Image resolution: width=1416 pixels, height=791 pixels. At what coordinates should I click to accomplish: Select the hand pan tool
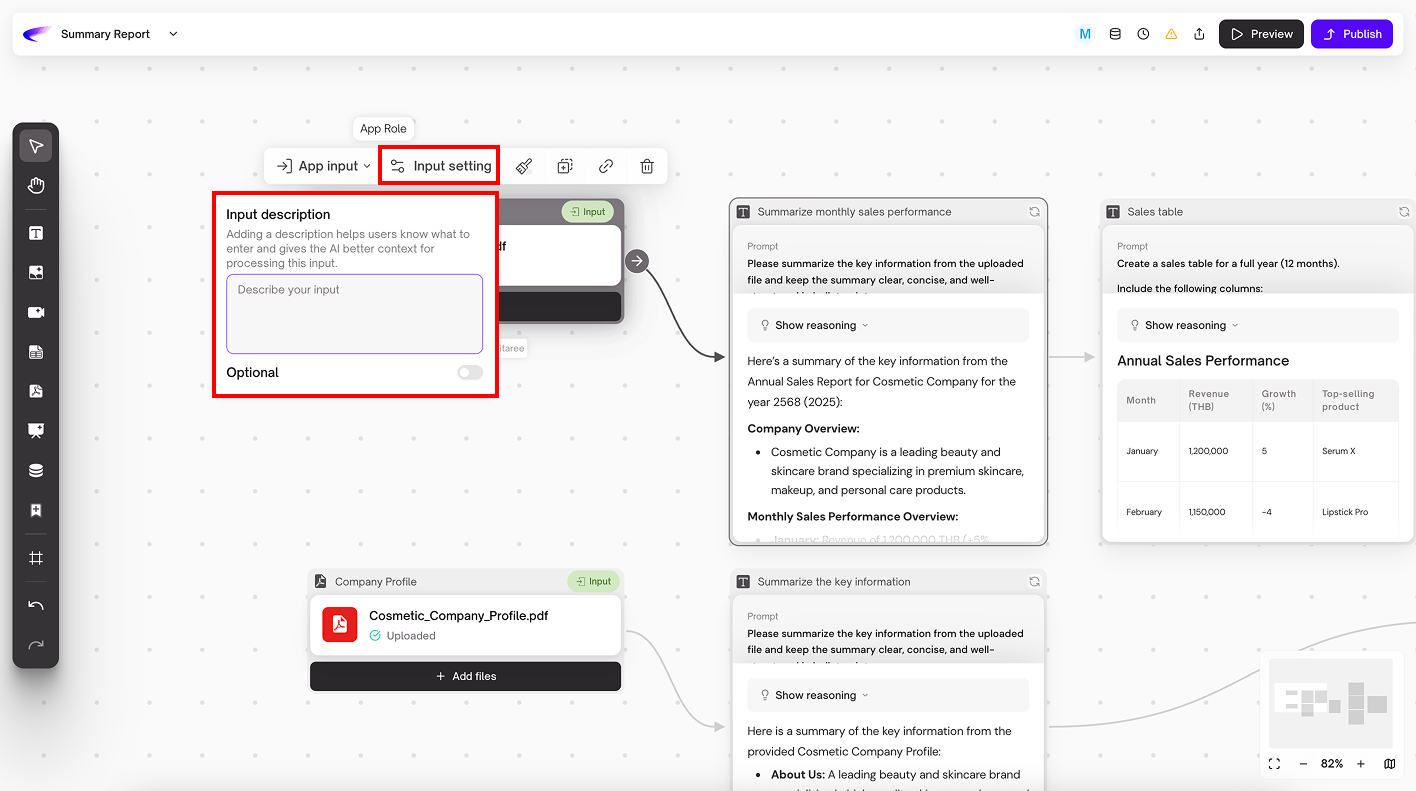(x=36, y=186)
